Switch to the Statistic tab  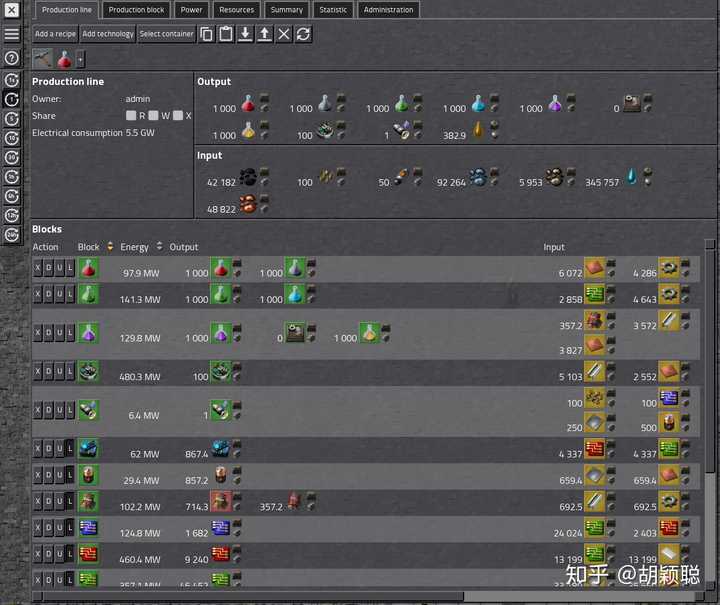coord(333,10)
